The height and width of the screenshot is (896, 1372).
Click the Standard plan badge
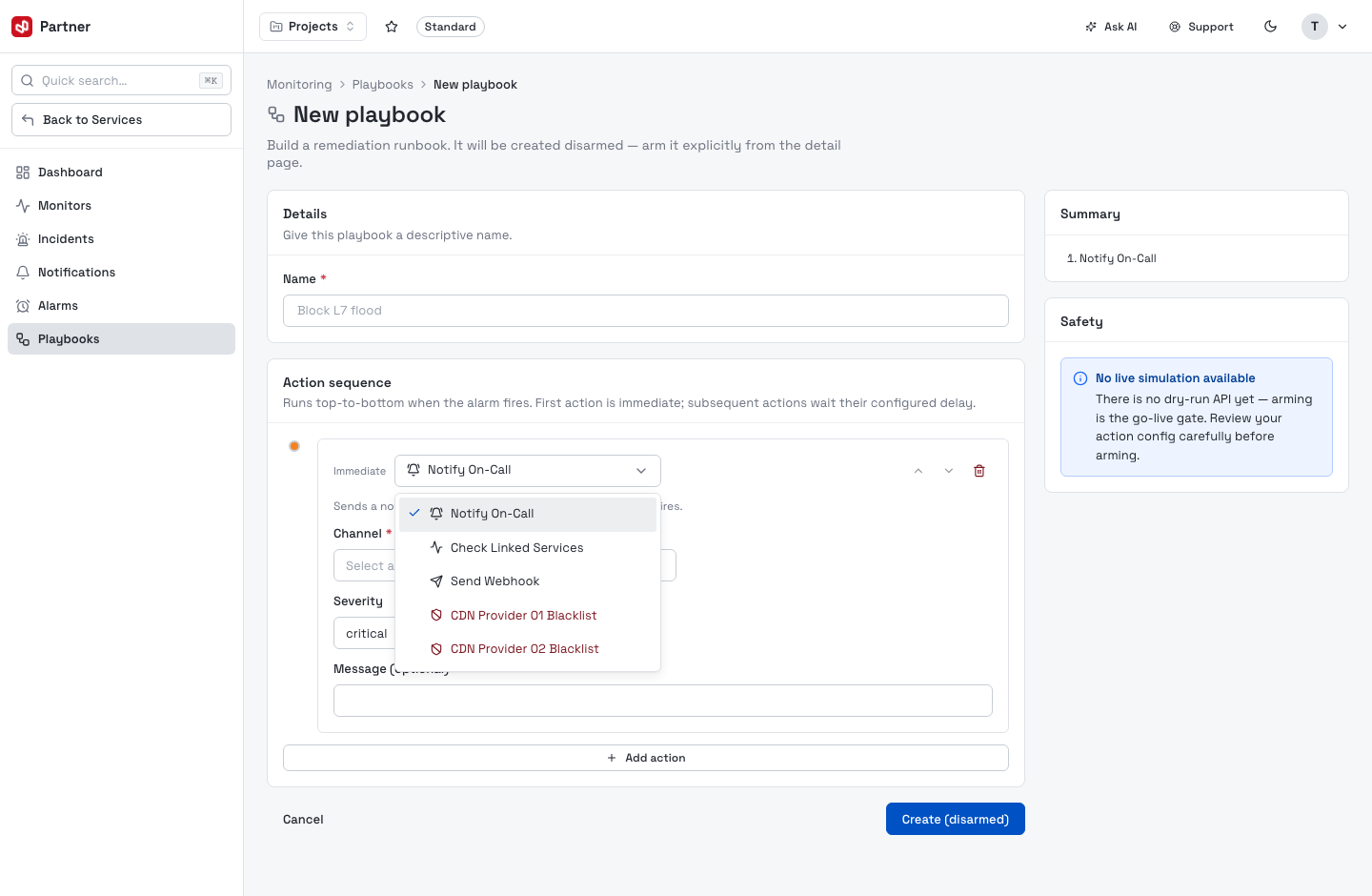pos(450,27)
